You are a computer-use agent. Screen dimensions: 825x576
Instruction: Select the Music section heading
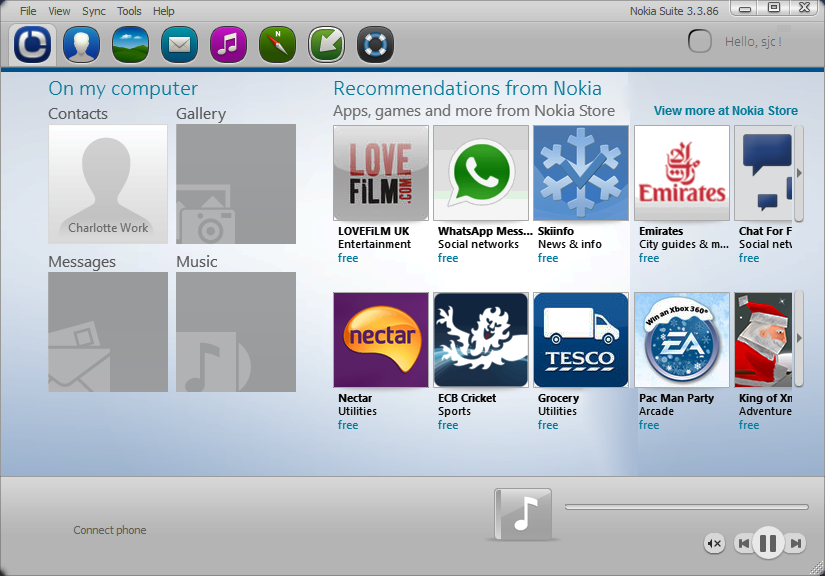(x=197, y=261)
